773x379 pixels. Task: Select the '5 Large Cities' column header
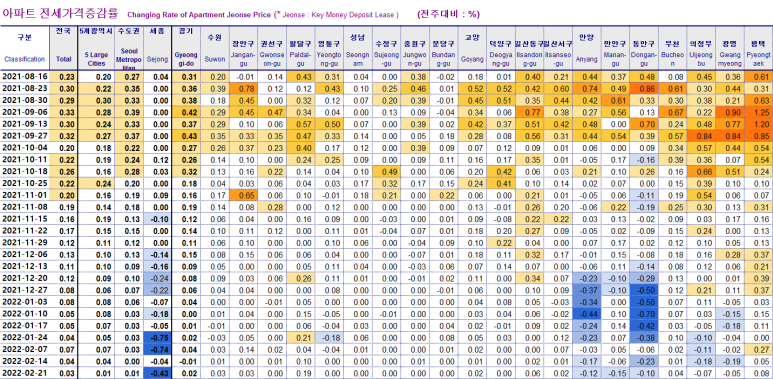tap(96, 48)
